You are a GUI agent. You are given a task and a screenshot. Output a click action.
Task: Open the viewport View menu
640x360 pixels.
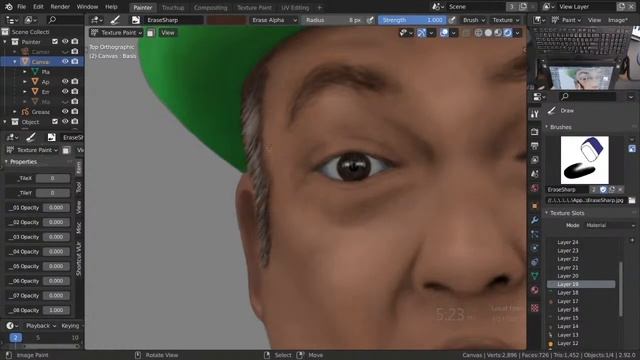point(168,33)
